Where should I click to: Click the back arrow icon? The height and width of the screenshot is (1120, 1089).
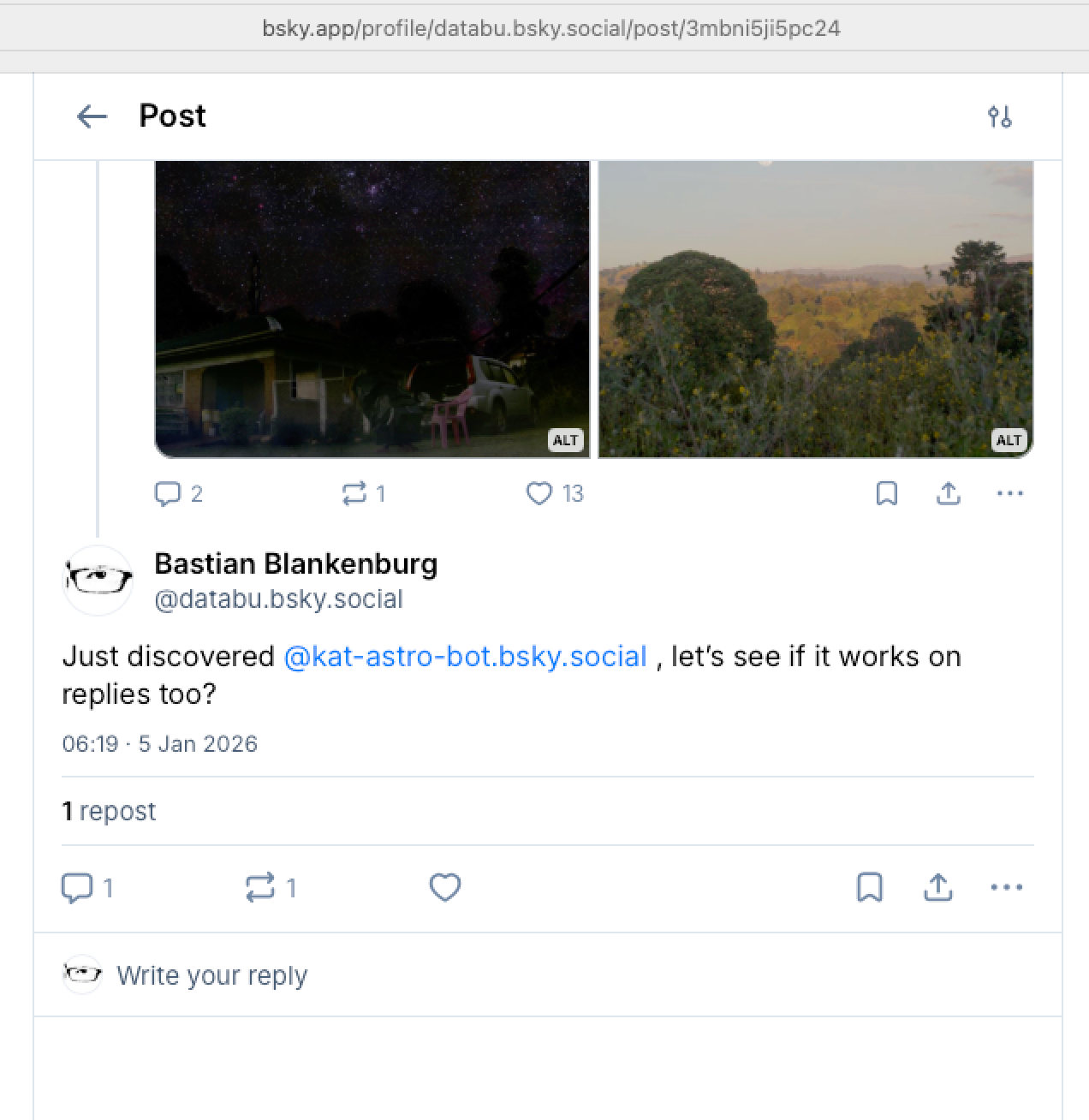[x=92, y=116]
